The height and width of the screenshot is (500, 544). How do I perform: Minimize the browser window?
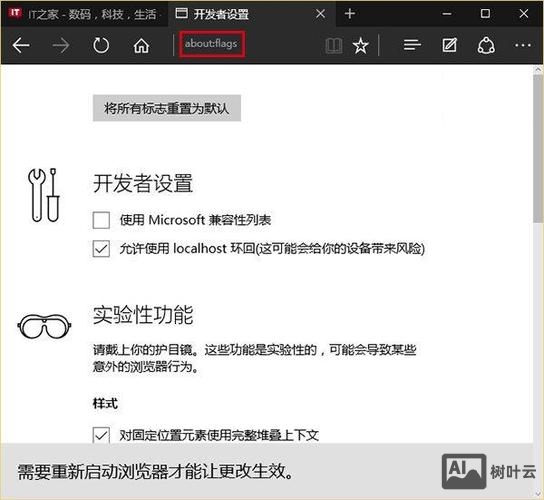click(447, 14)
